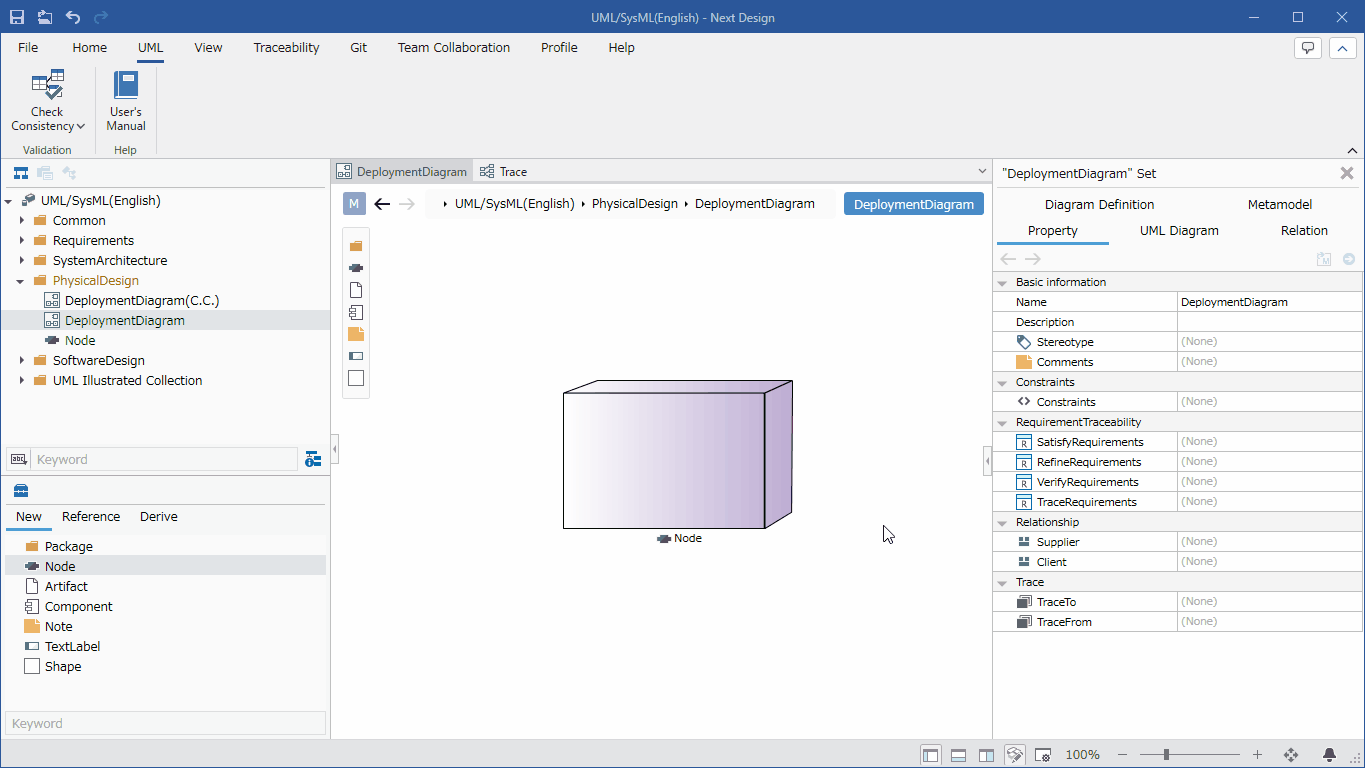
Task: Click the toolbox icon above New tab
Action: [21, 491]
